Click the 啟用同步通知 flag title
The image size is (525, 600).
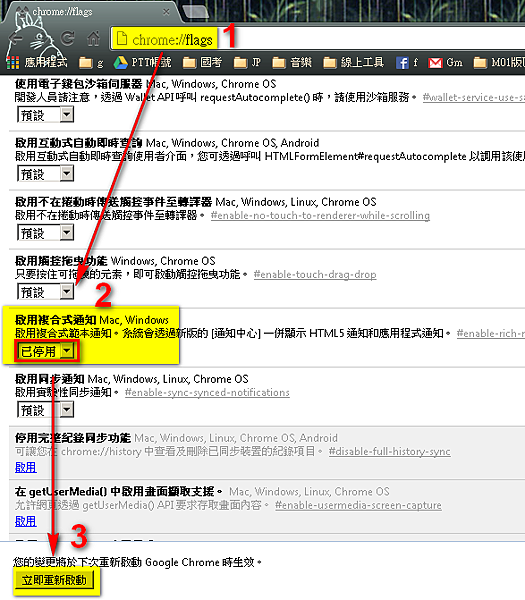(49, 379)
